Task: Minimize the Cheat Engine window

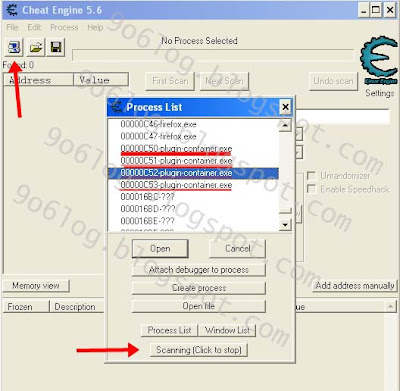Action: [x=364, y=10]
